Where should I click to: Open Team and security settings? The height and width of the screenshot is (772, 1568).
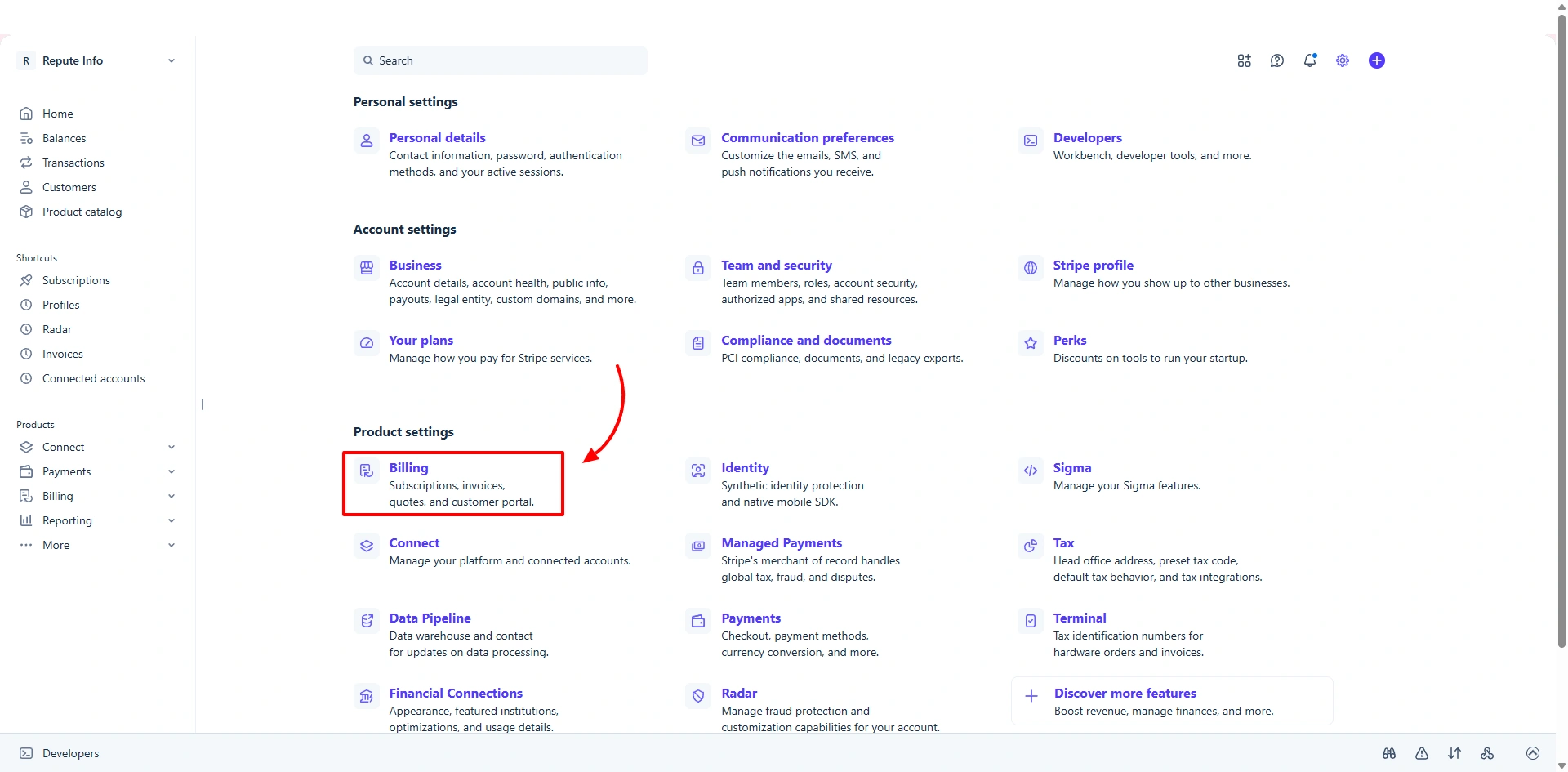pyautogui.click(x=776, y=266)
